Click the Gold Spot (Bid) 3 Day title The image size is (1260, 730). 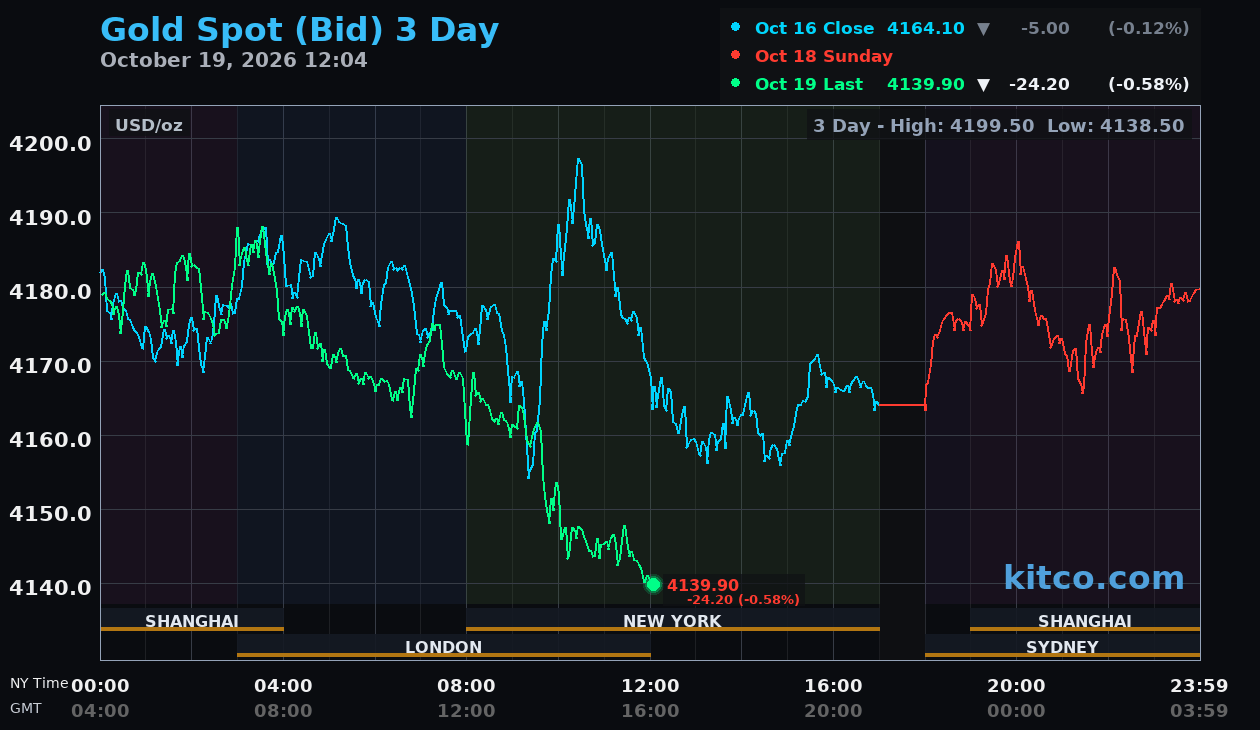tap(299, 31)
